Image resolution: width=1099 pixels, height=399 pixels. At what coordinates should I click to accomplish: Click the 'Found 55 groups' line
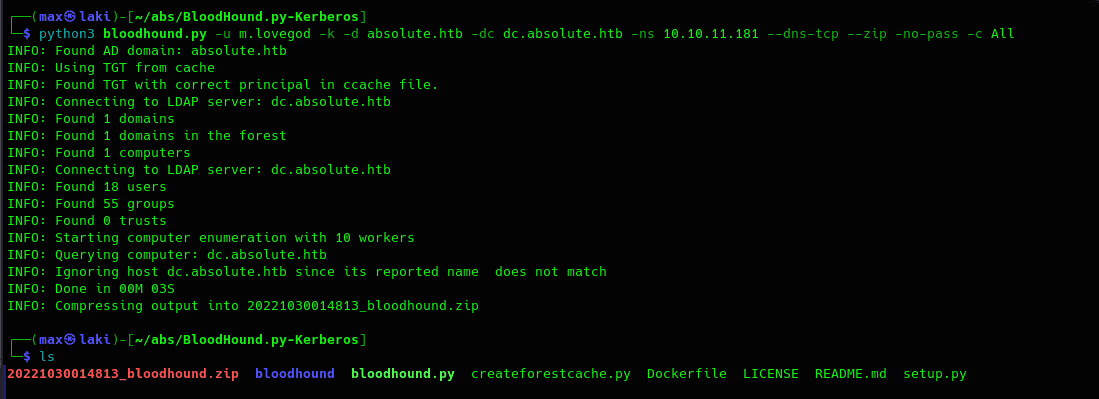tap(91, 204)
